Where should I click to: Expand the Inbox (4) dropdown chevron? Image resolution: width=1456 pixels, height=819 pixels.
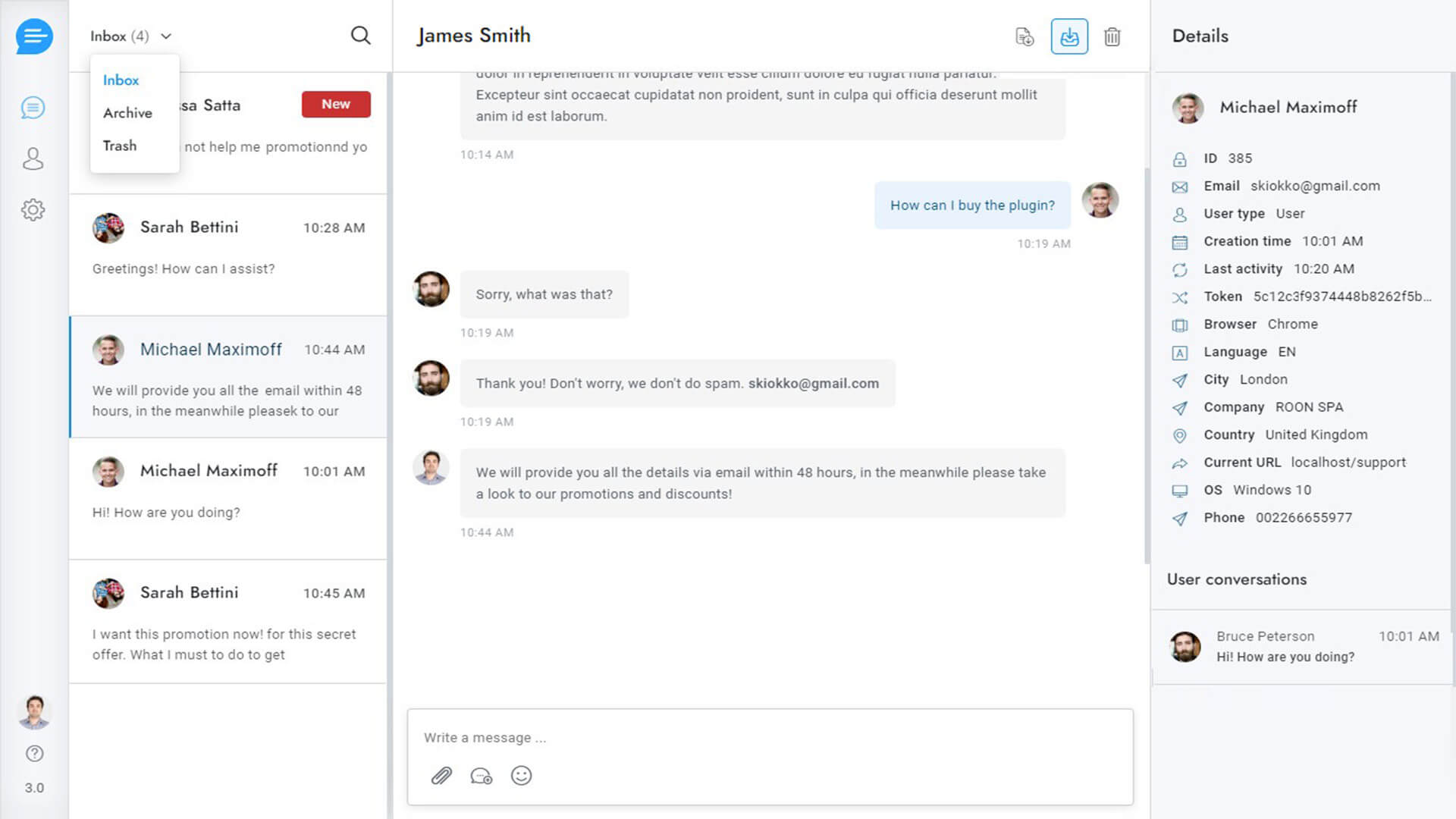(165, 36)
